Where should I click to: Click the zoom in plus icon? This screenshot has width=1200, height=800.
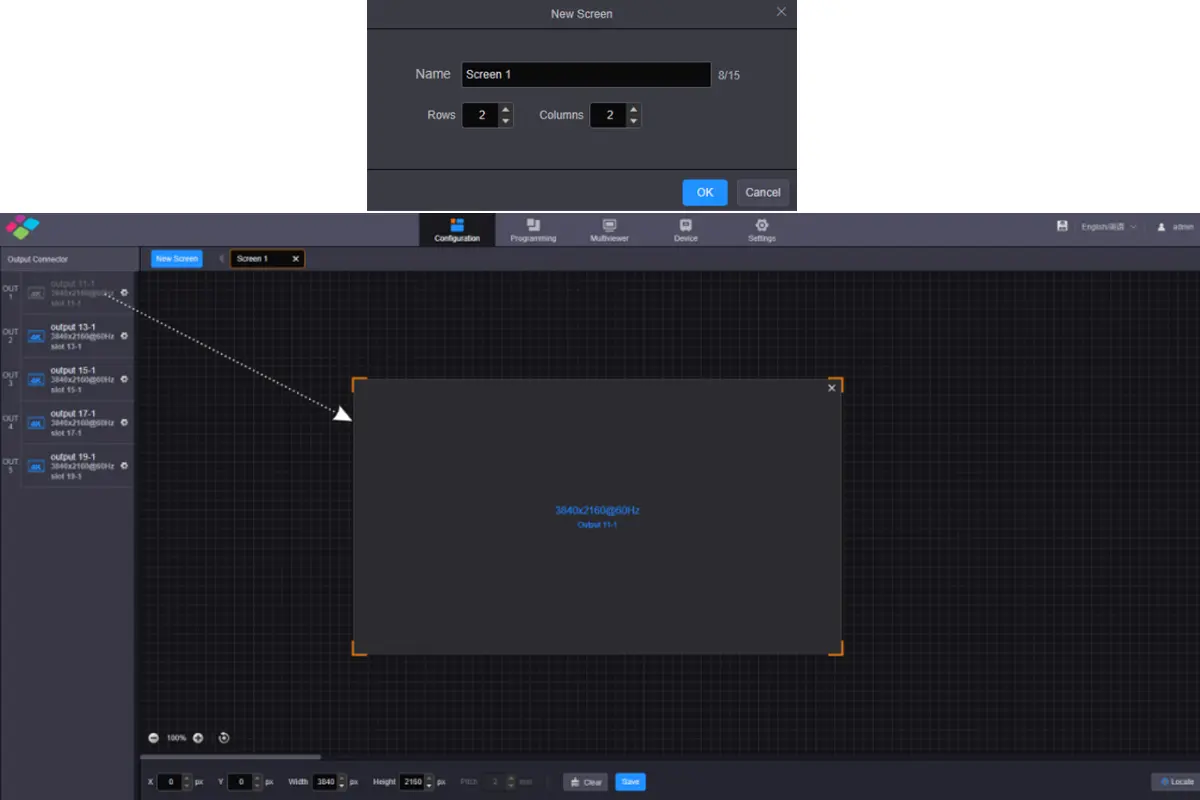click(x=198, y=738)
